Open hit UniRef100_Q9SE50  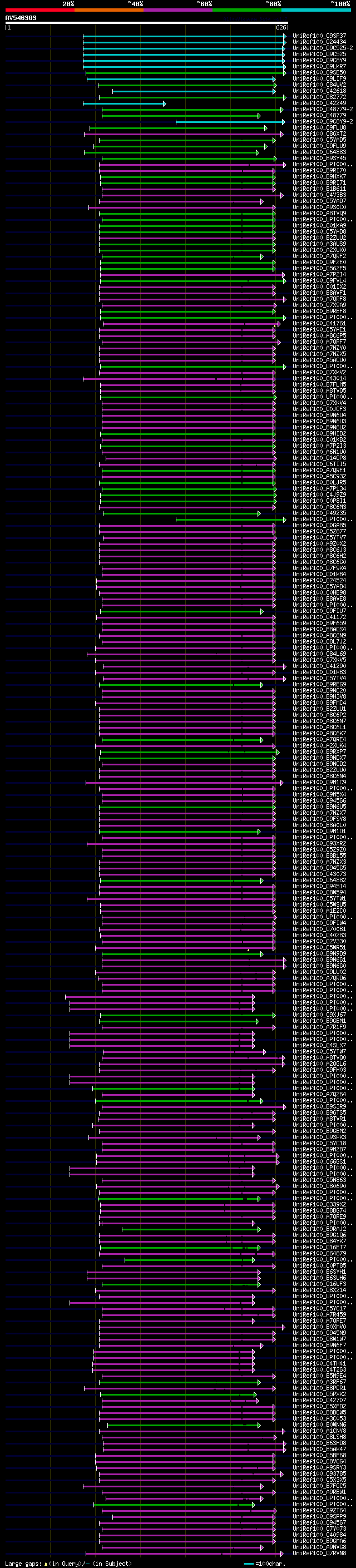[x=319, y=73]
